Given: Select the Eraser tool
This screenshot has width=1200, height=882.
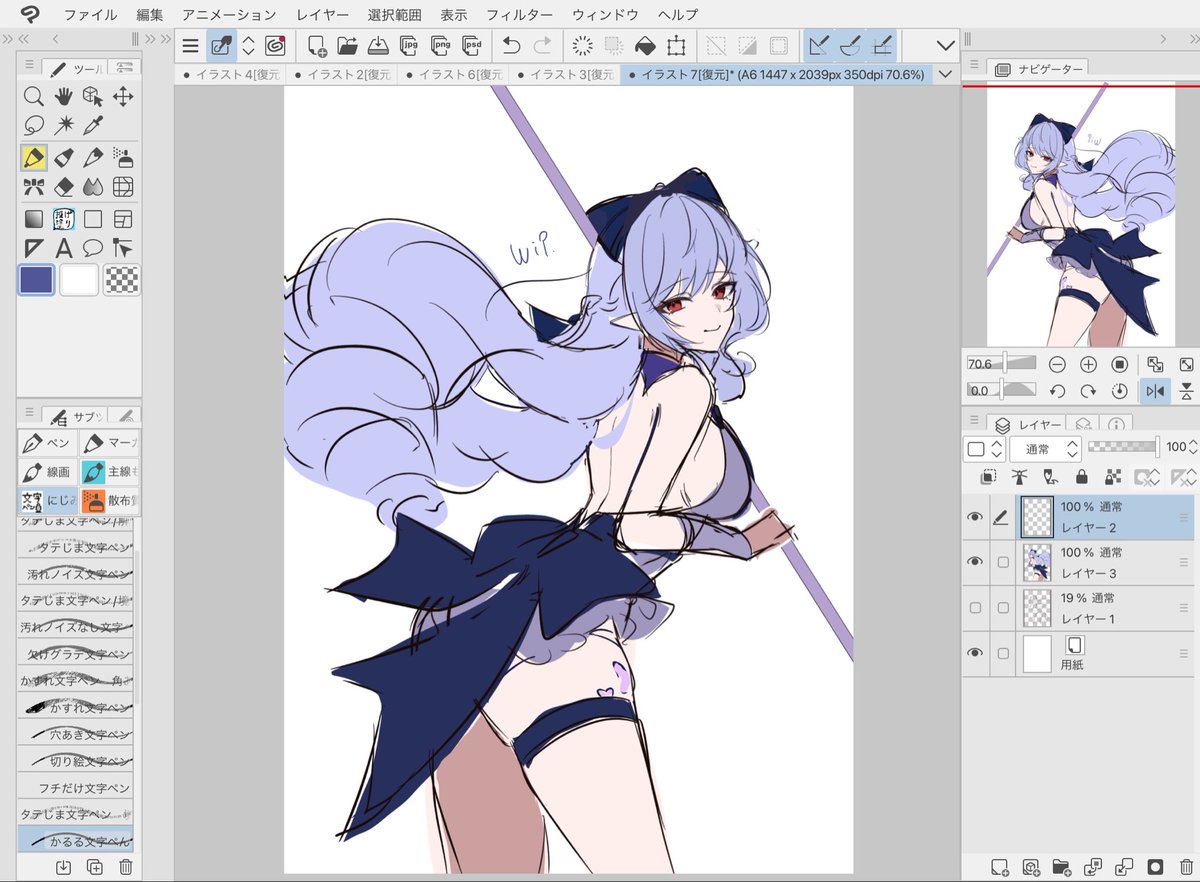Looking at the screenshot, I should [x=63, y=187].
